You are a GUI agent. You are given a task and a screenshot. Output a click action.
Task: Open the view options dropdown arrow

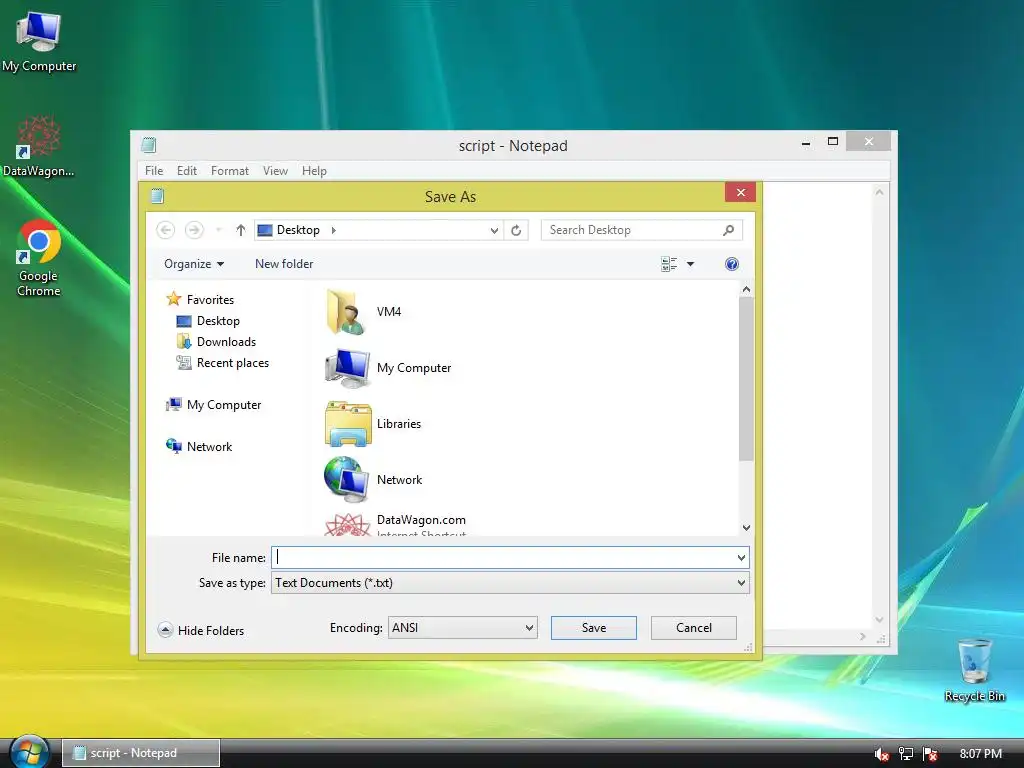[690, 264]
